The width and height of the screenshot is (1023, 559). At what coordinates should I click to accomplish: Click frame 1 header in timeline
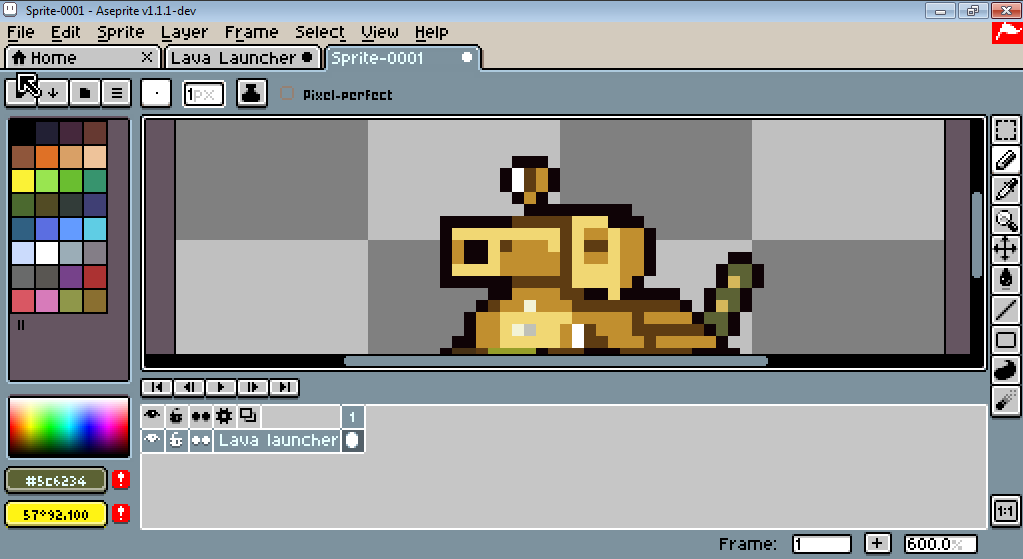[352, 416]
